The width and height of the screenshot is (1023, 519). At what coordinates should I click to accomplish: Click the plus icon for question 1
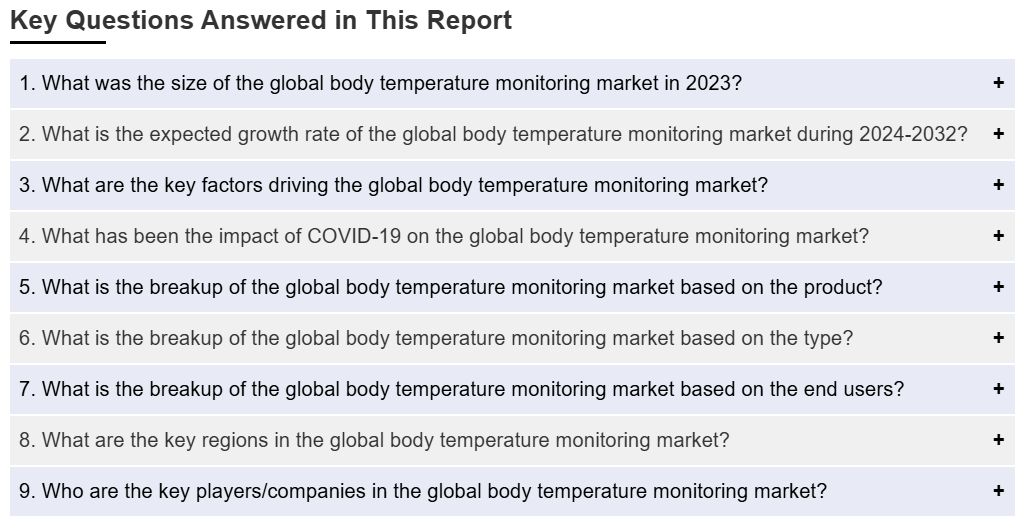(x=998, y=83)
